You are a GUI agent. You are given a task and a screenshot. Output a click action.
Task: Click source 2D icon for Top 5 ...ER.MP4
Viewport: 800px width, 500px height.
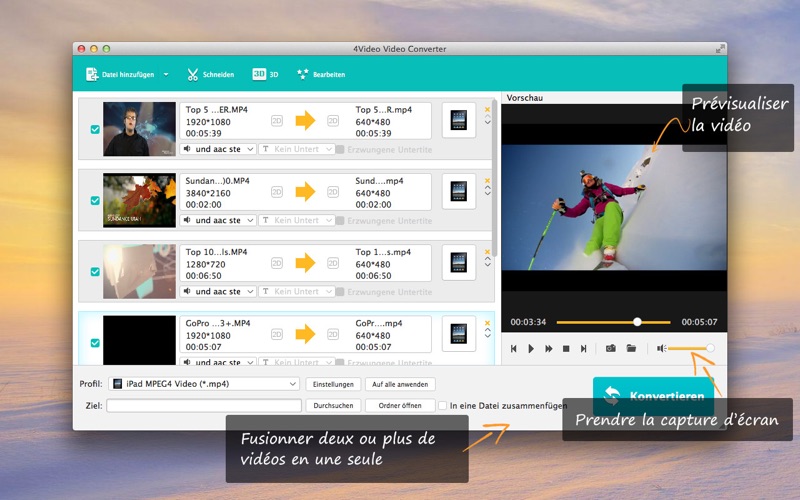[277, 121]
